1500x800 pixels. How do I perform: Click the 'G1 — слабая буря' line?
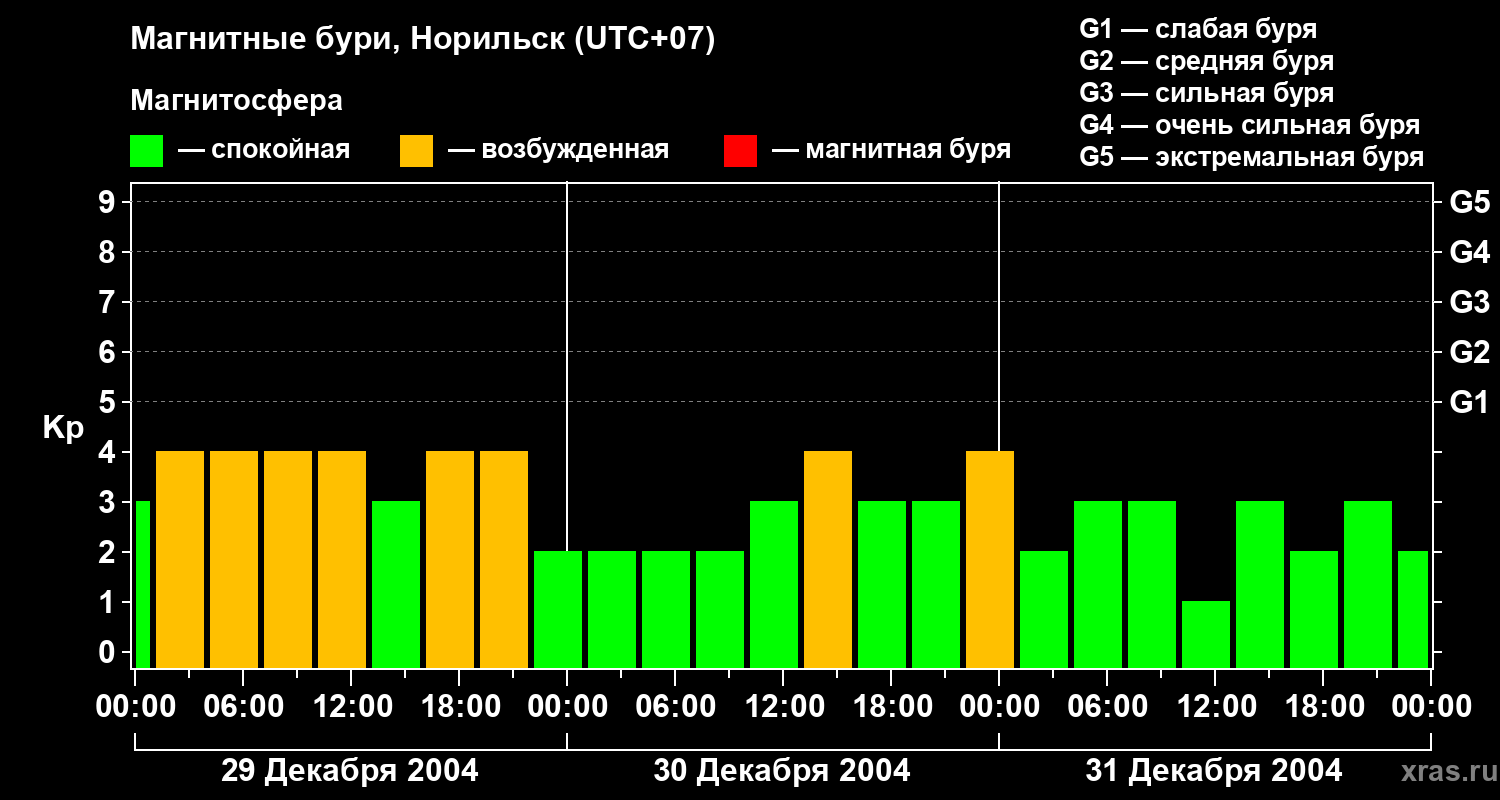(x=1198, y=29)
